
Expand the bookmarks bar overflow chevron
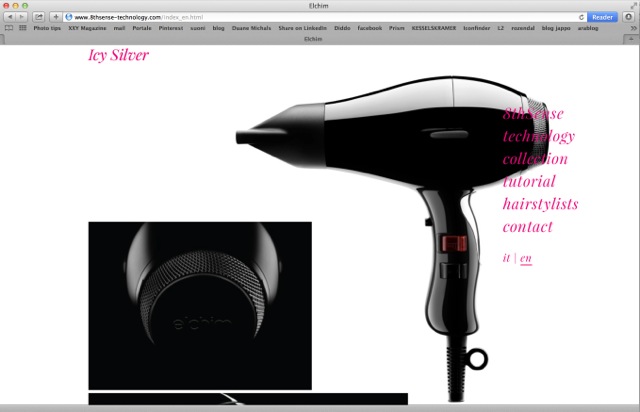(x=631, y=28)
